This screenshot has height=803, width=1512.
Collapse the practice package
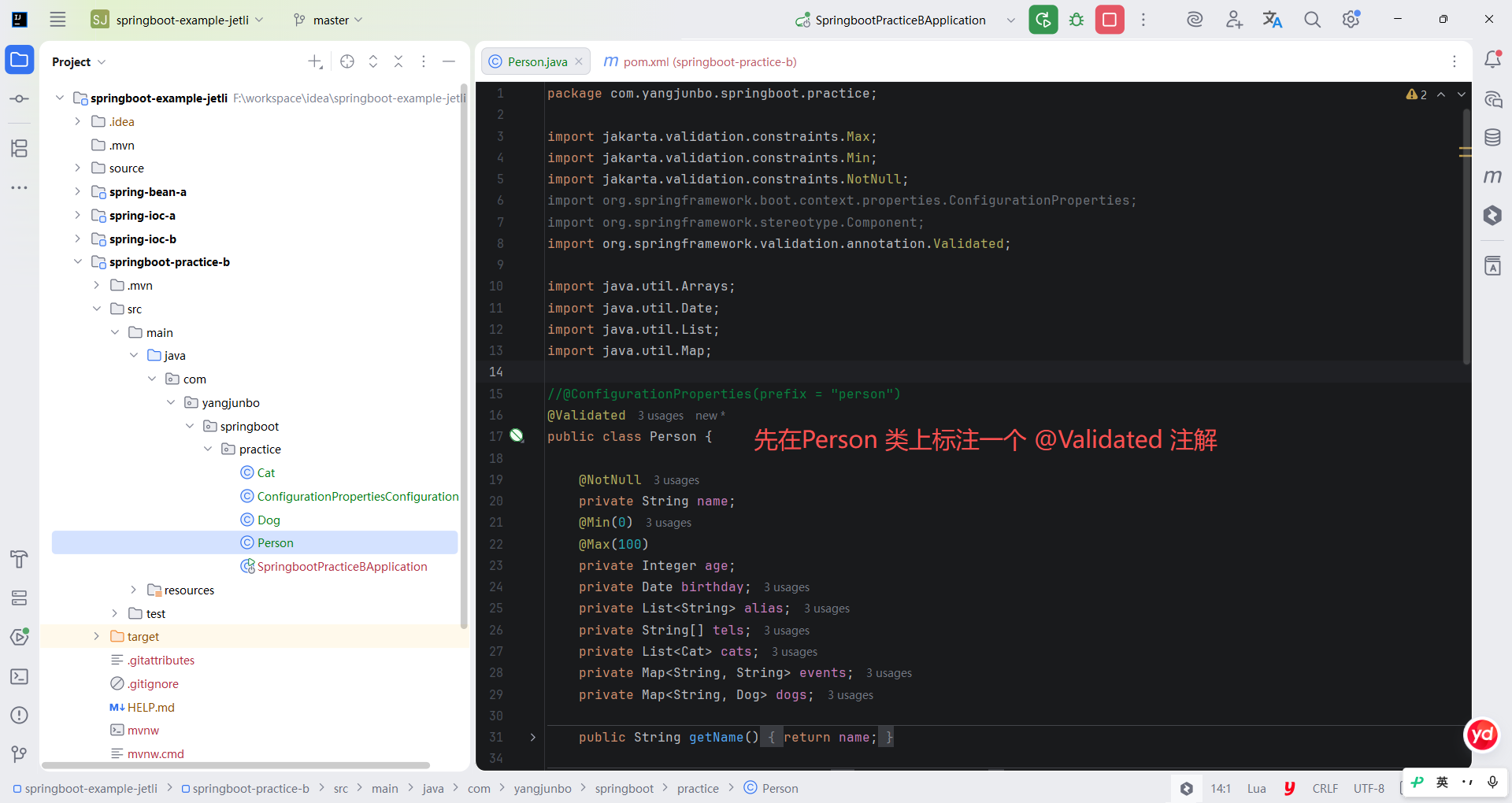[208, 449]
